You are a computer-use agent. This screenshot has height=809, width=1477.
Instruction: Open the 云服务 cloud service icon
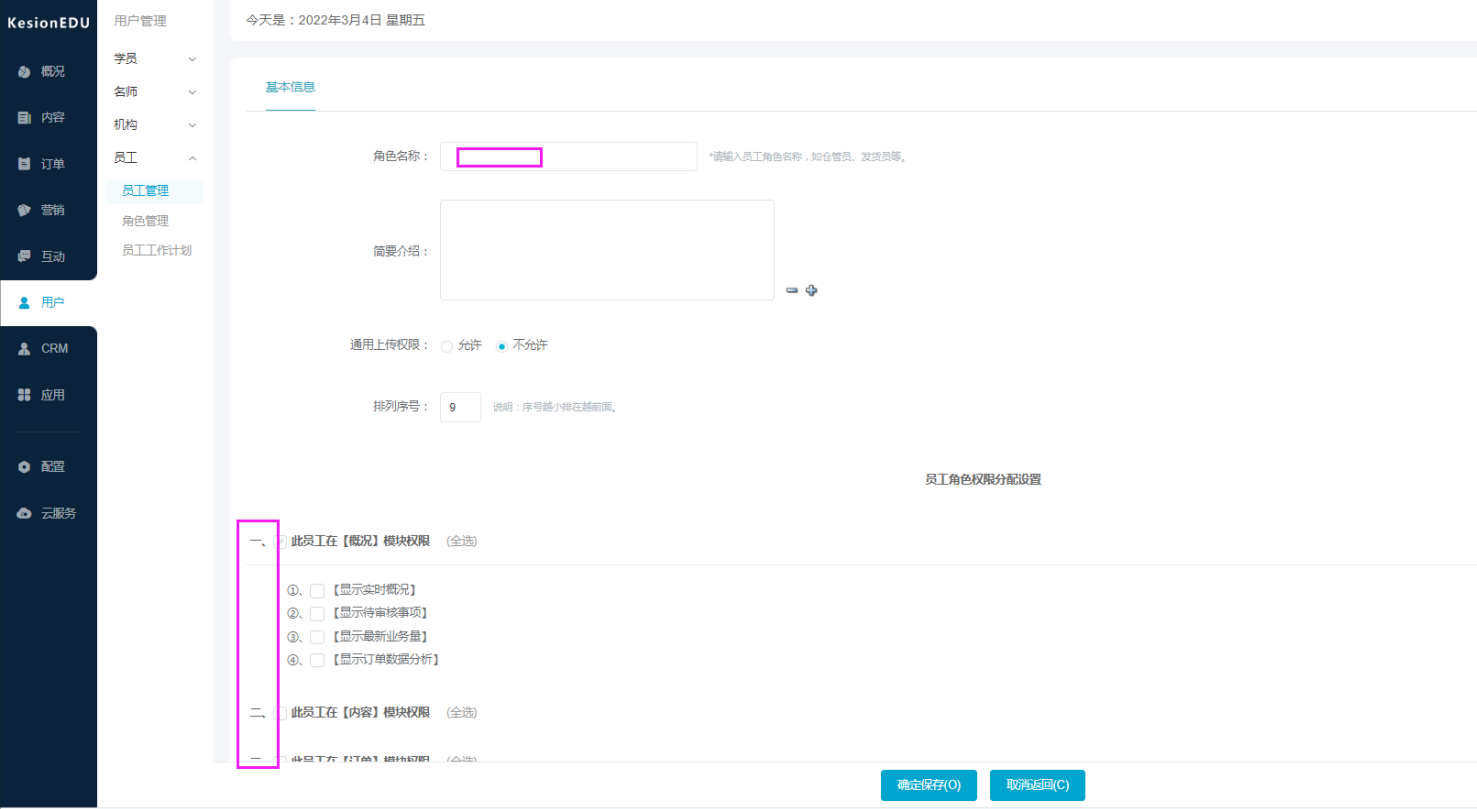pyautogui.click(x=24, y=513)
